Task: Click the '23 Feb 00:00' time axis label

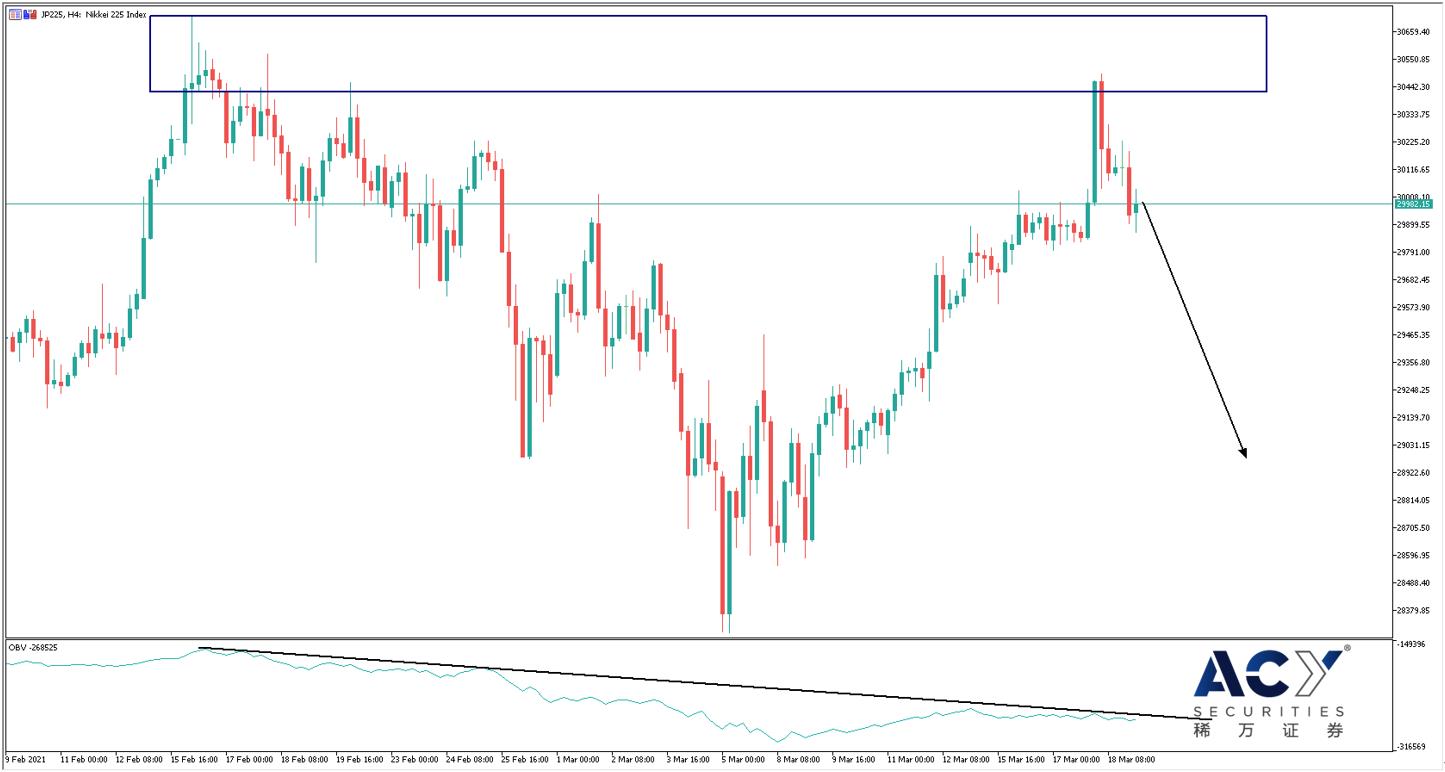Action: [414, 759]
